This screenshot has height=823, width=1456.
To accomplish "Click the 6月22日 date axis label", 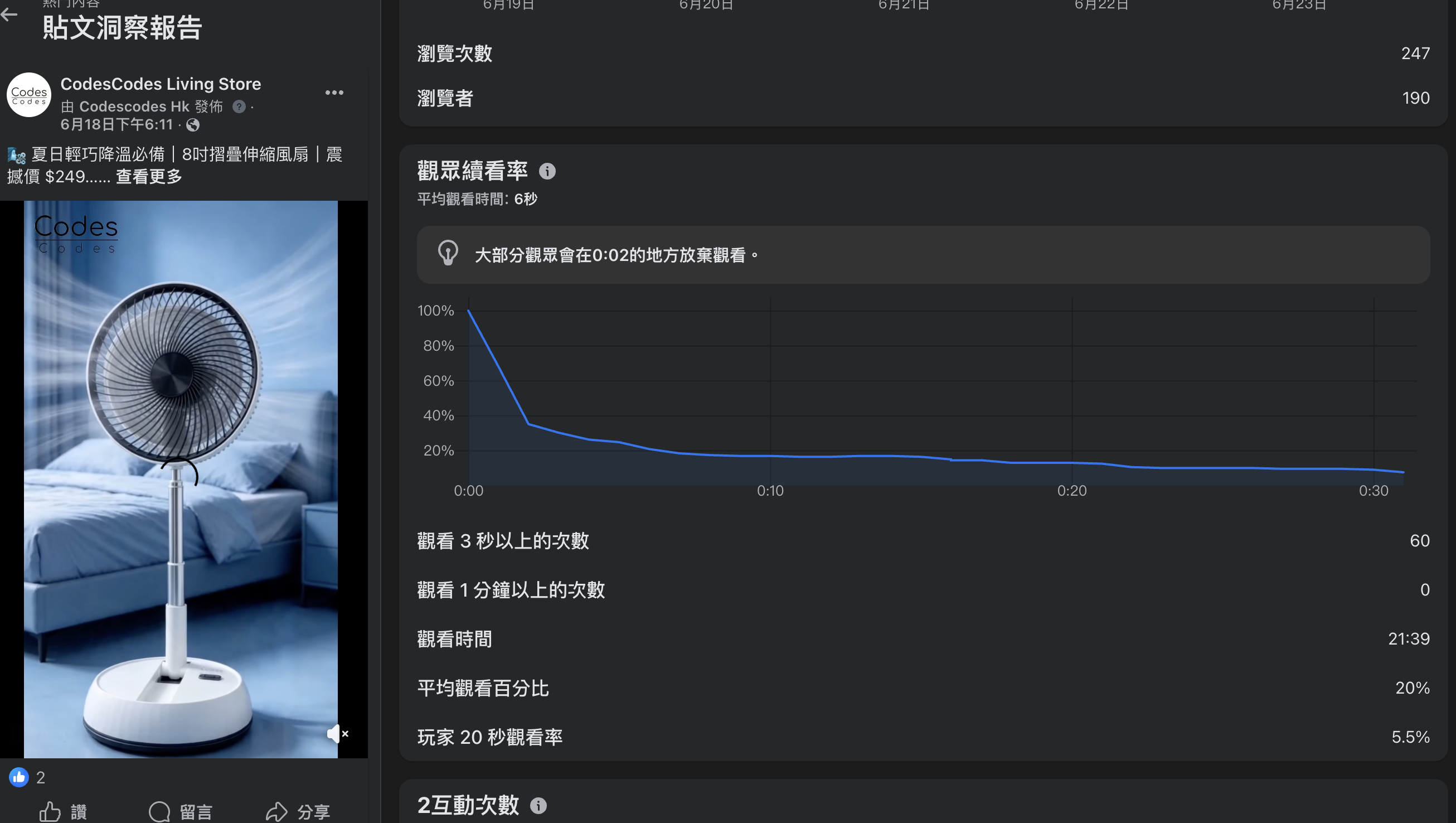I will [1101, 4].
